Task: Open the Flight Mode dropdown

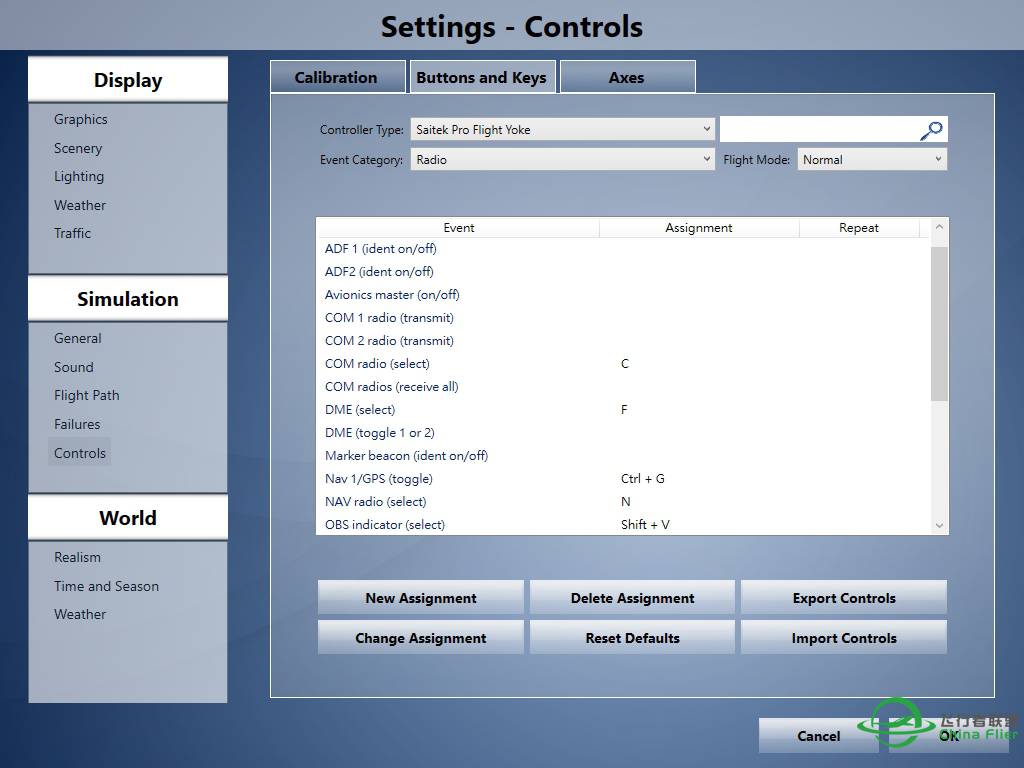Action: pos(872,160)
